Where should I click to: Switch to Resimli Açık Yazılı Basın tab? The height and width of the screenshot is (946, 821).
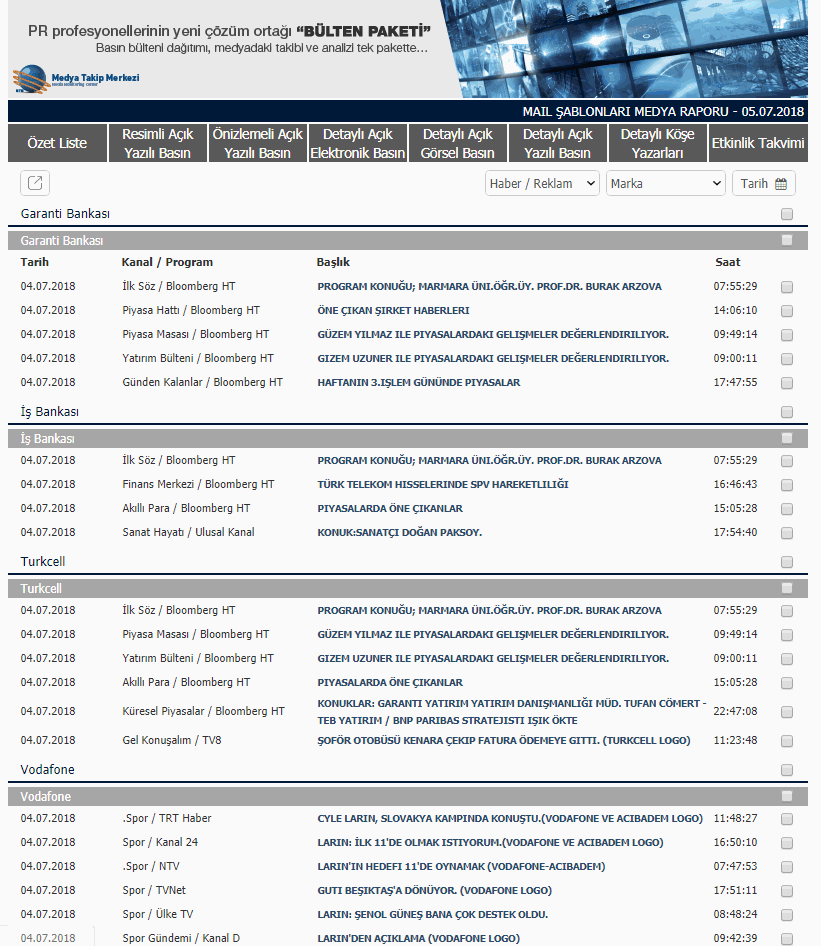[157, 143]
